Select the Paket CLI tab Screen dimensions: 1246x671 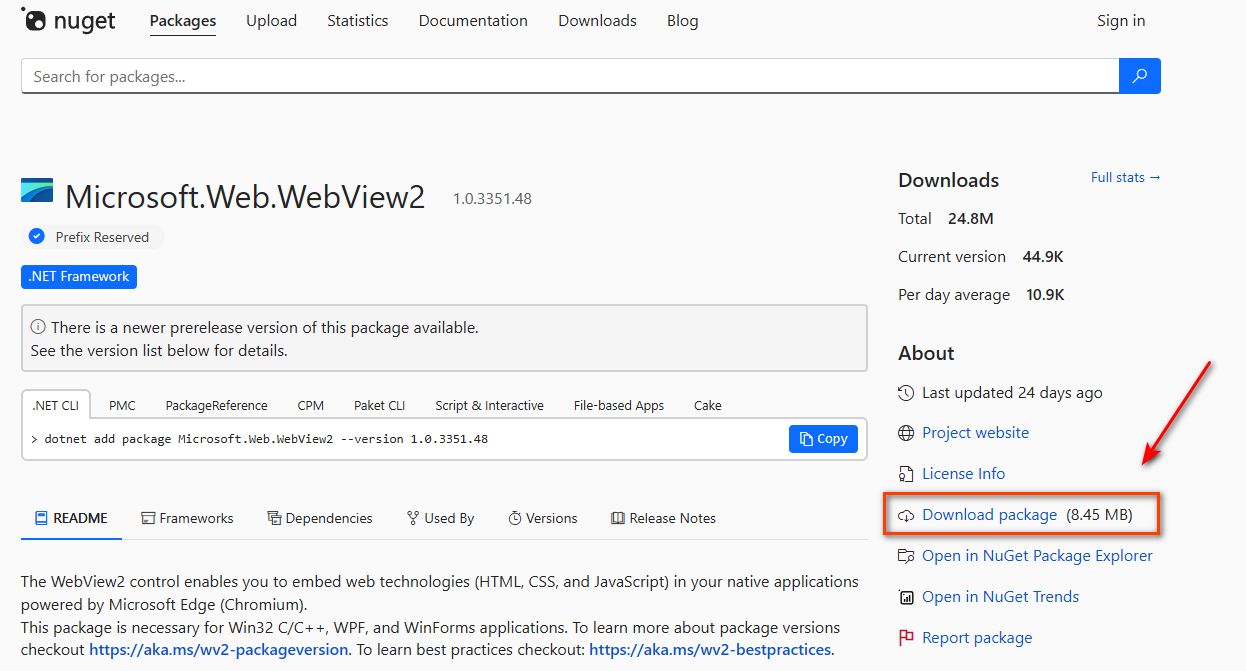pos(380,405)
